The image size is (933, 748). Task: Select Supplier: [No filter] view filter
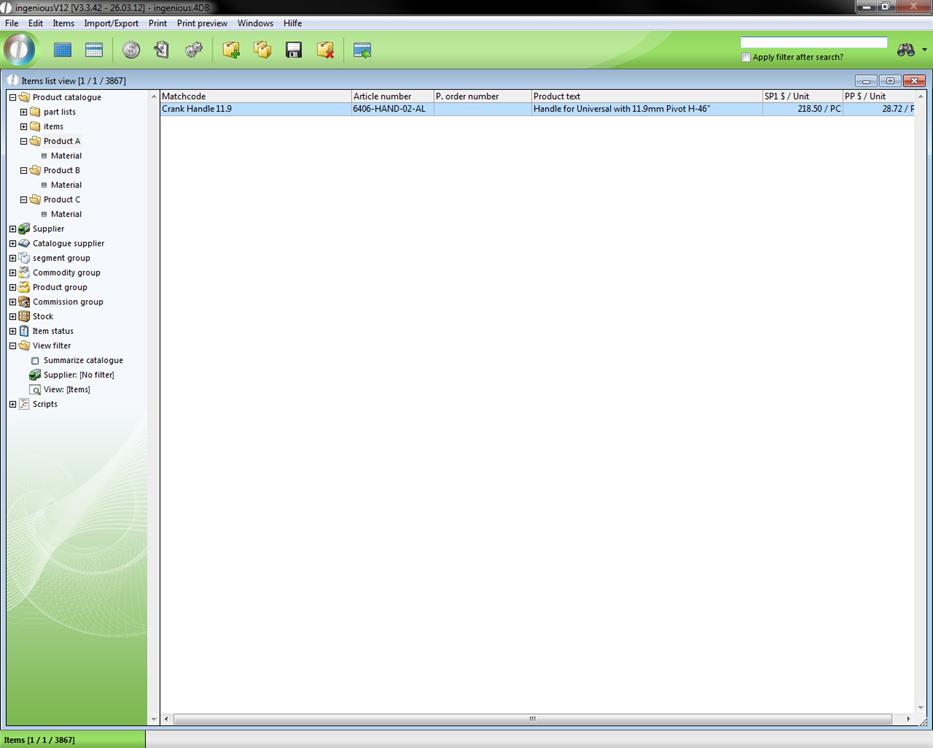[78, 375]
